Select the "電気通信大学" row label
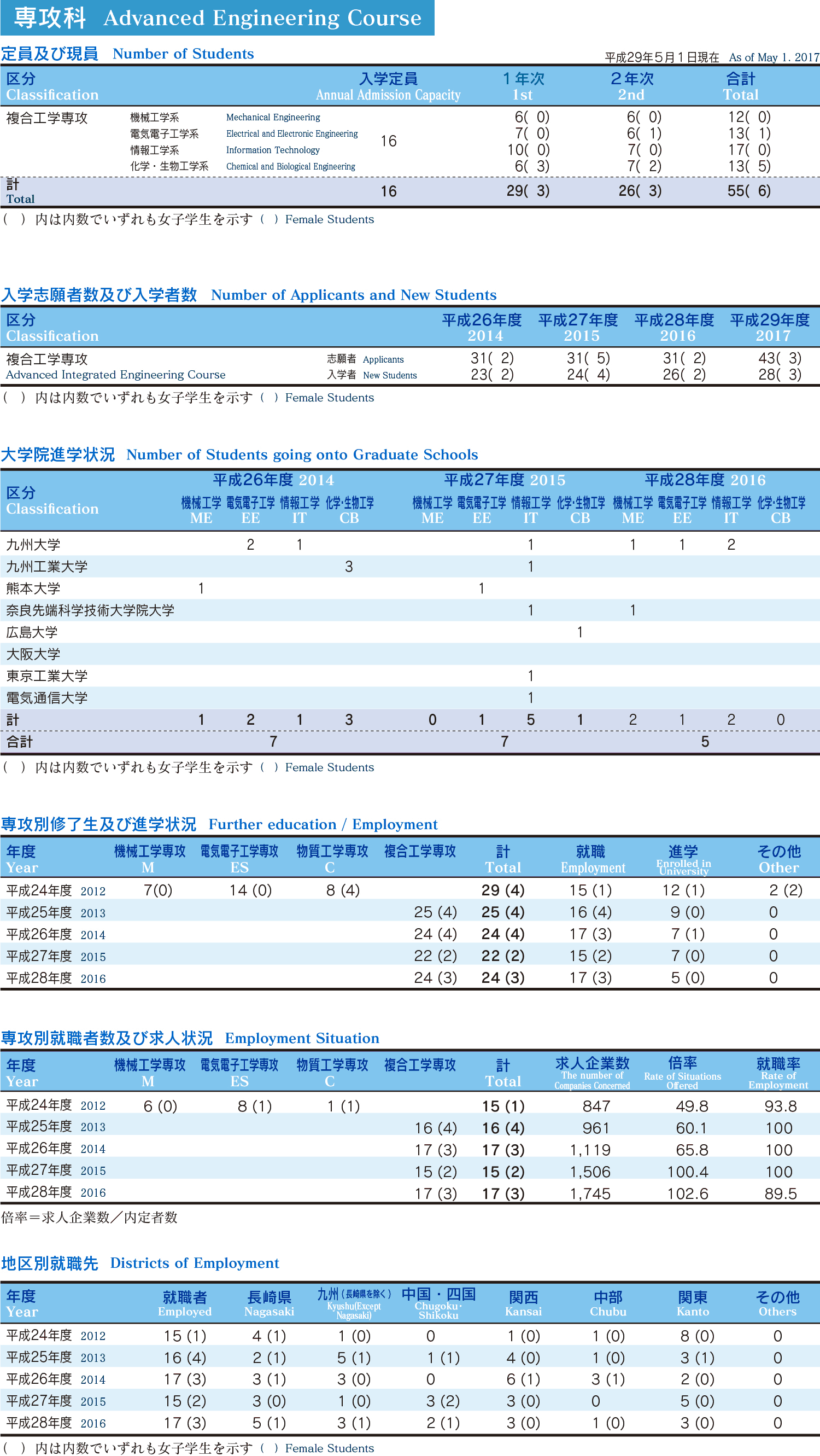The image size is (820, 1456). [47, 698]
